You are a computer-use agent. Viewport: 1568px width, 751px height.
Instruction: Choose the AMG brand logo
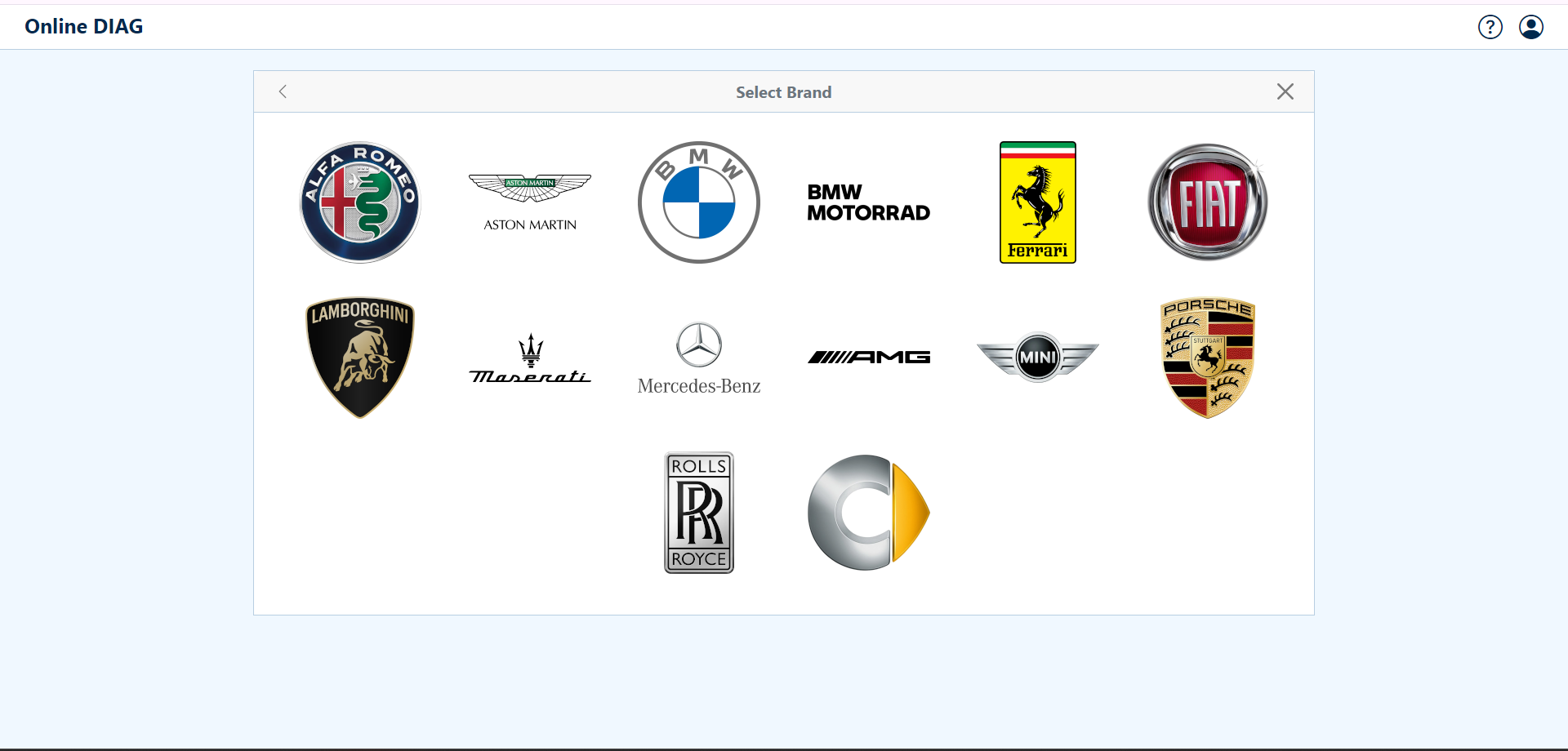coord(869,358)
